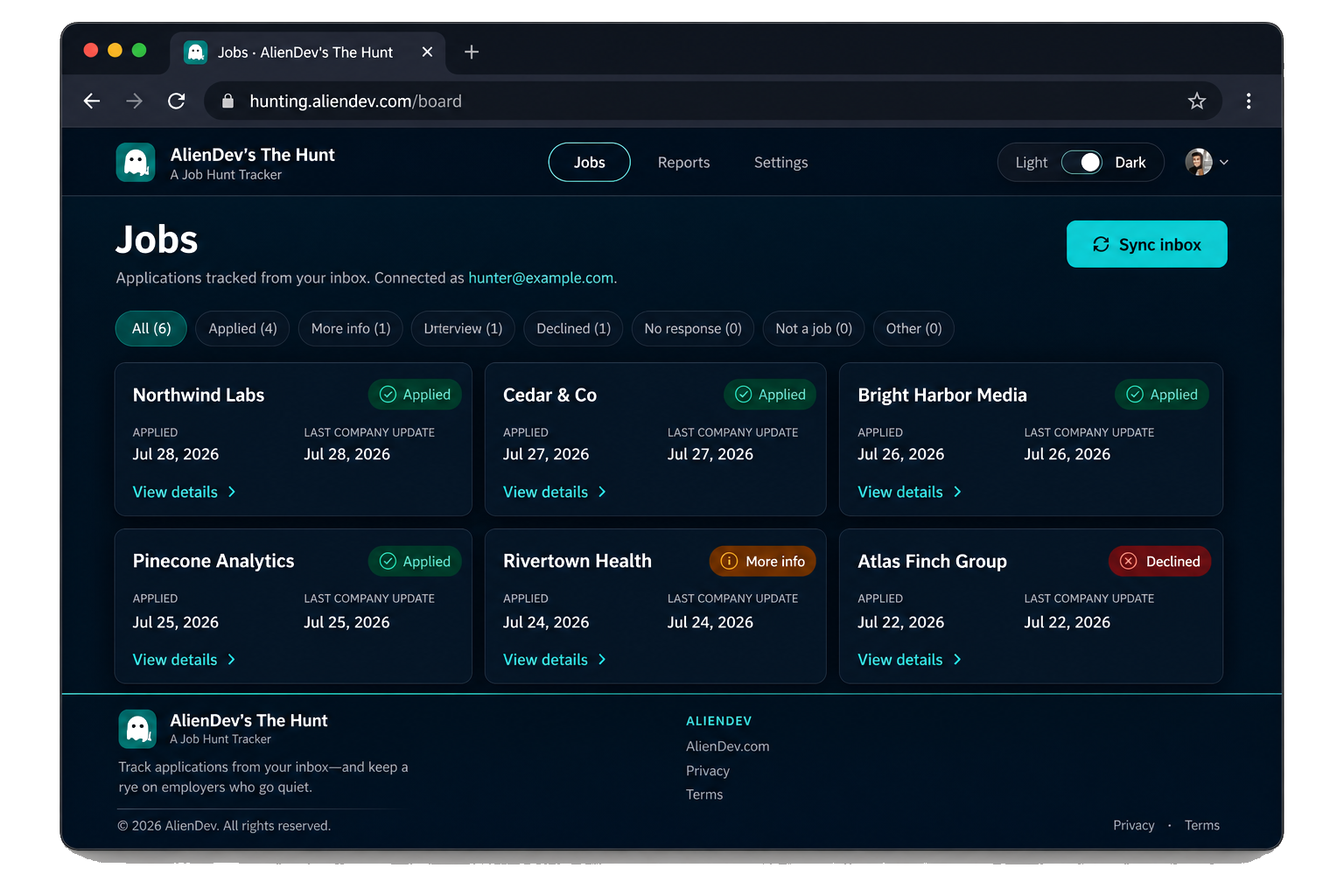Image resolution: width=1344 pixels, height=896 pixels.
Task: Click the user avatar picture
Action: pos(1199,162)
